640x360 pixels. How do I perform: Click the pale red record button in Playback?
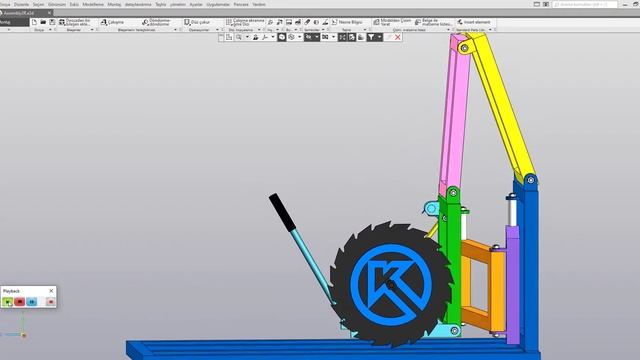[x=51, y=302]
